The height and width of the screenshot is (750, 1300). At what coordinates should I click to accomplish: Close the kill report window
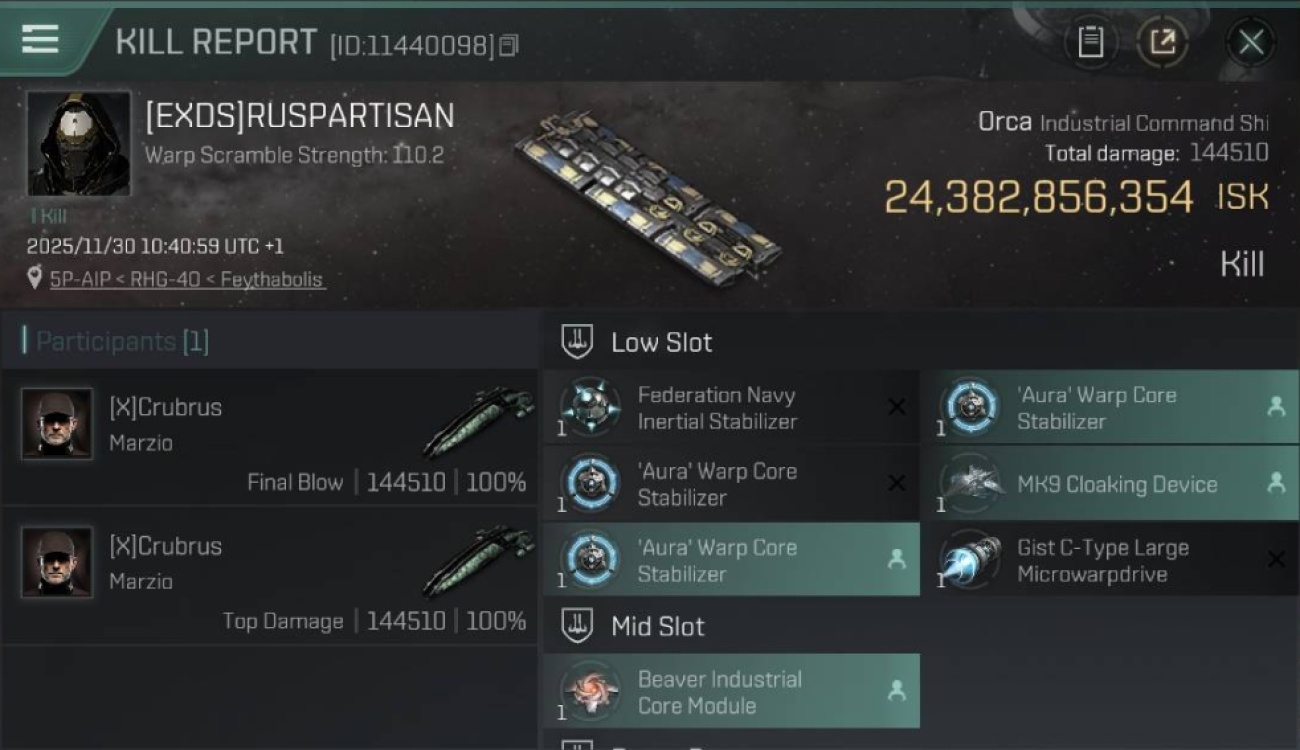(x=1250, y=42)
